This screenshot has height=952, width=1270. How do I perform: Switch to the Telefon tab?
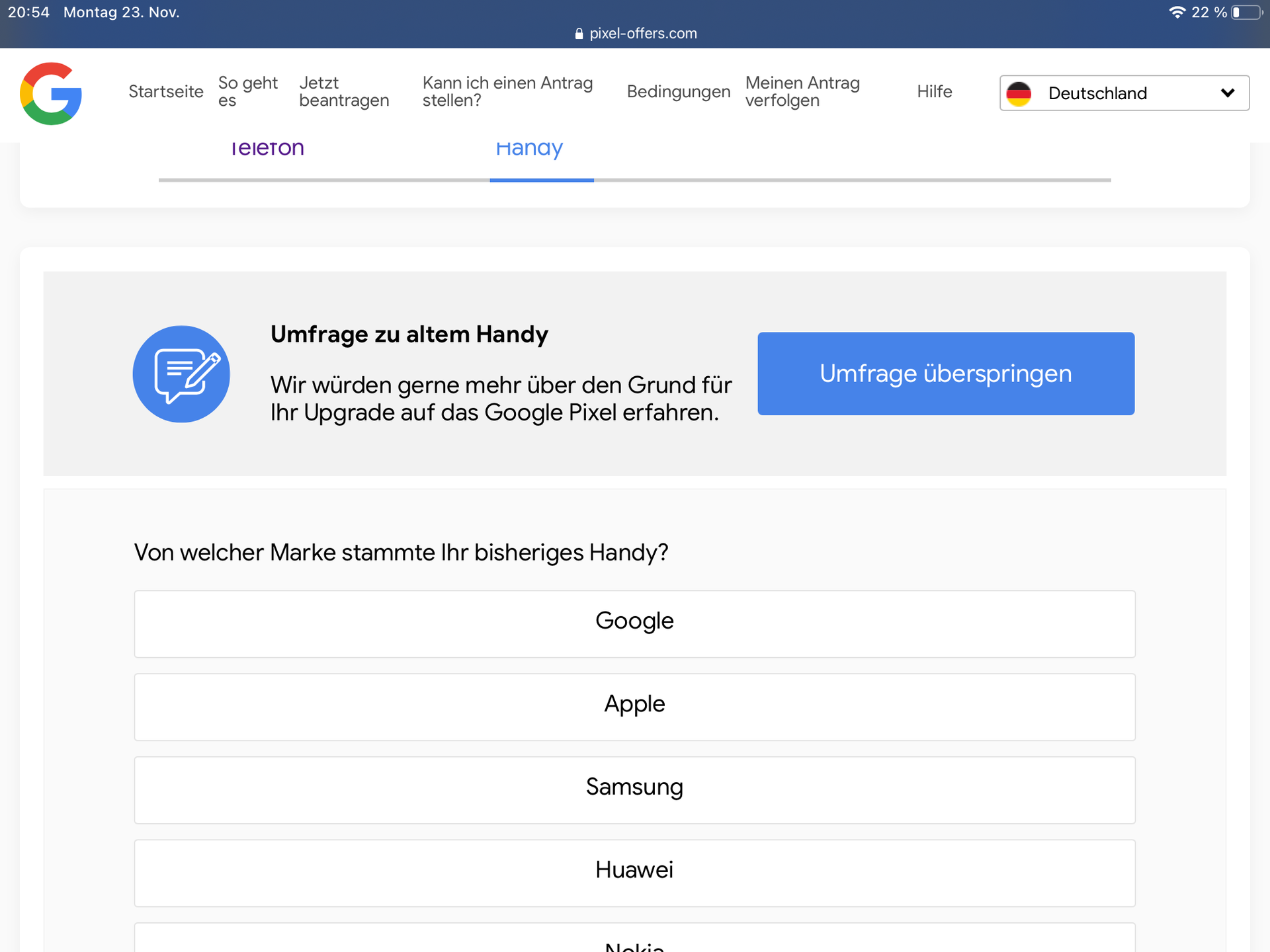click(267, 148)
